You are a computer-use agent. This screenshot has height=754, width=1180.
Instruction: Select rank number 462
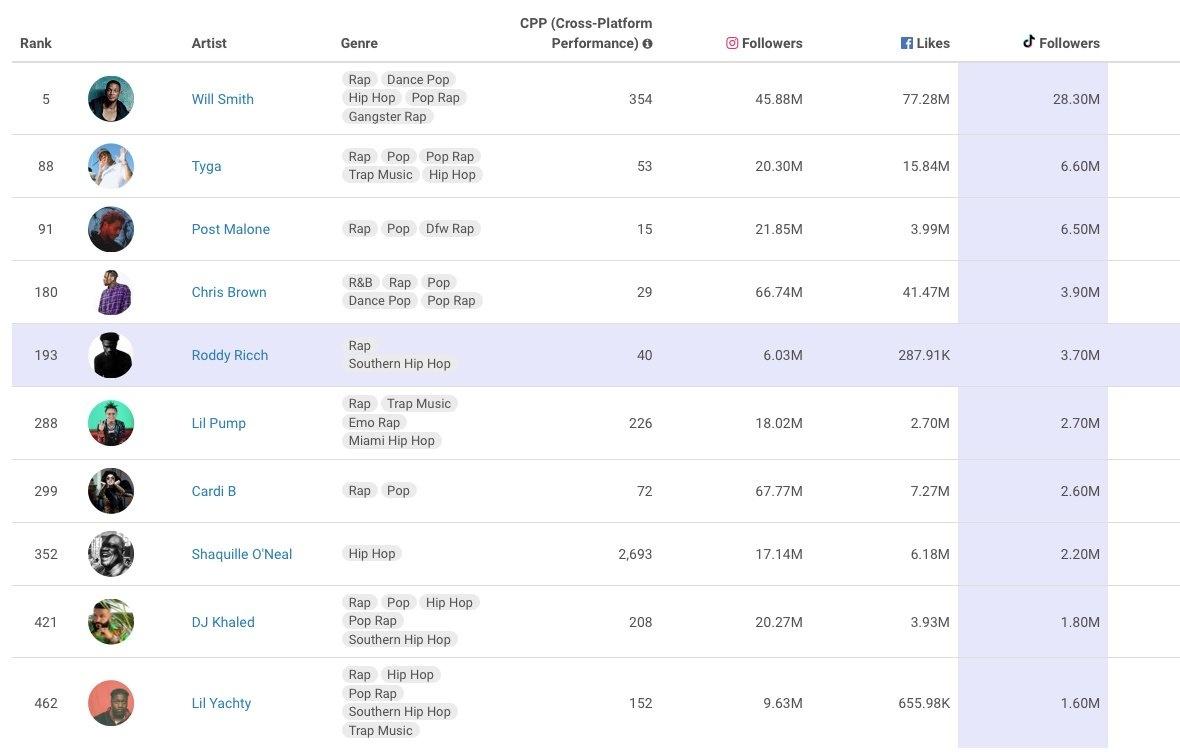click(x=46, y=703)
